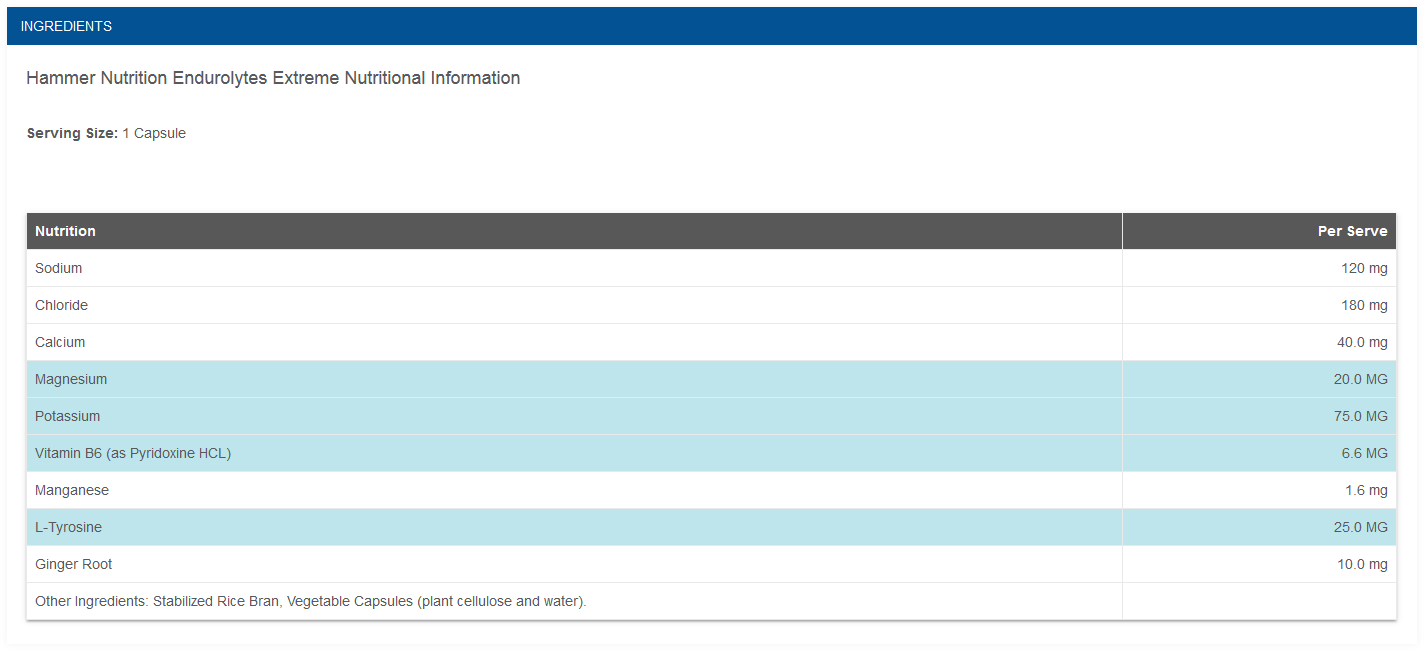The width and height of the screenshot is (1424, 652).
Task: Click the 'Per Serve' column header
Action: coord(1352,231)
